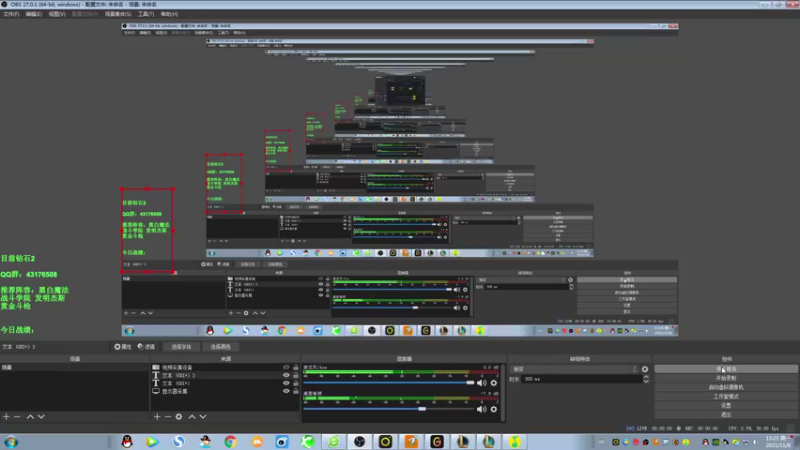
Task: Adjust microphone volume slider handle
Action: (x=470, y=383)
